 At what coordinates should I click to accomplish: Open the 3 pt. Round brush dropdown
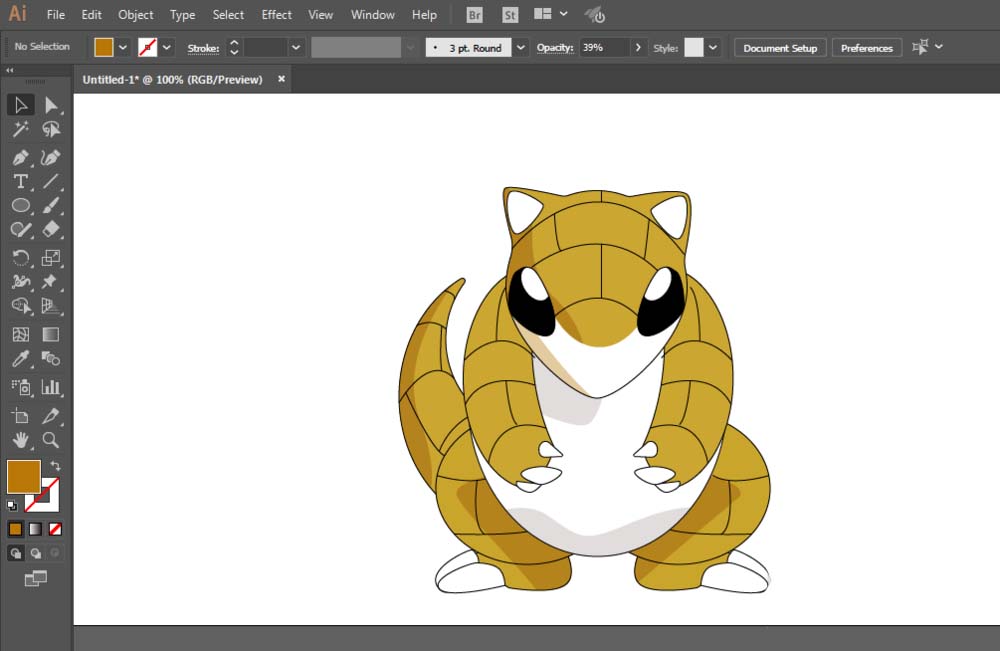pyautogui.click(x=521, y=48)
